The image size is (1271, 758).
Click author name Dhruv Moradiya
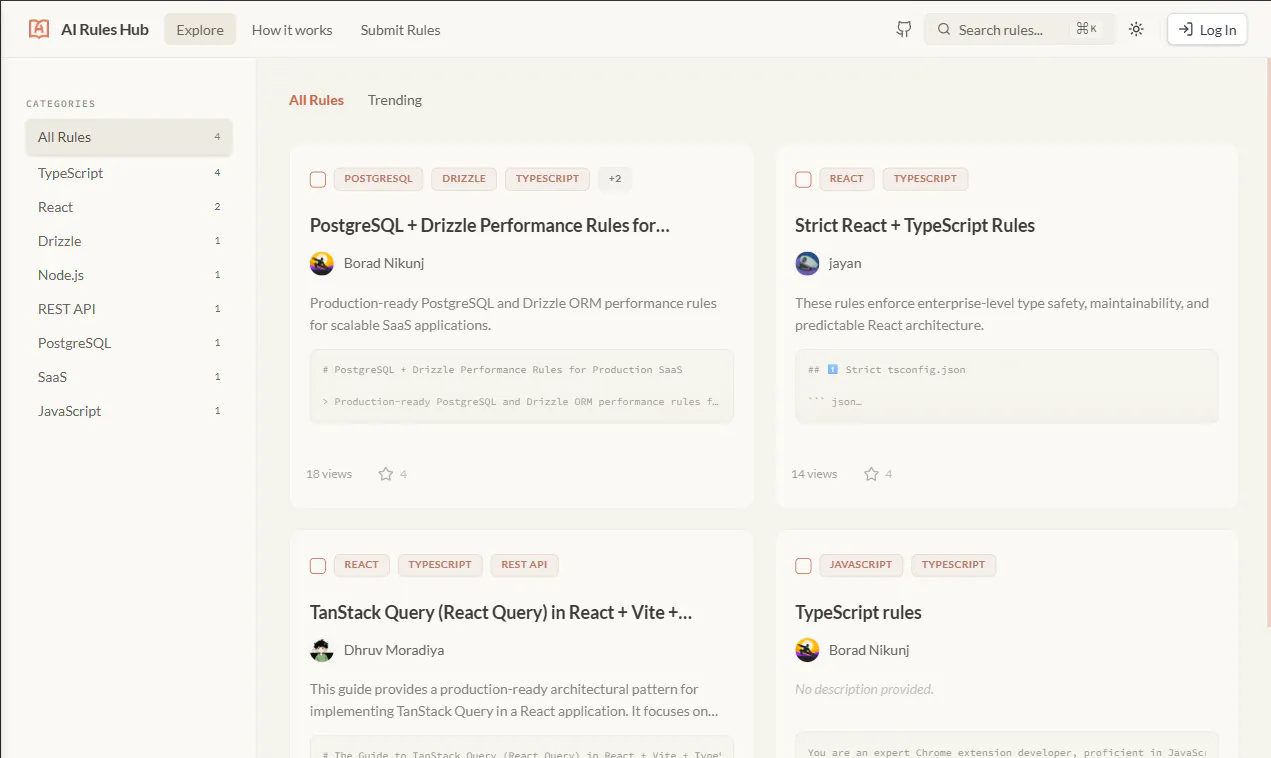coord(394,650)
